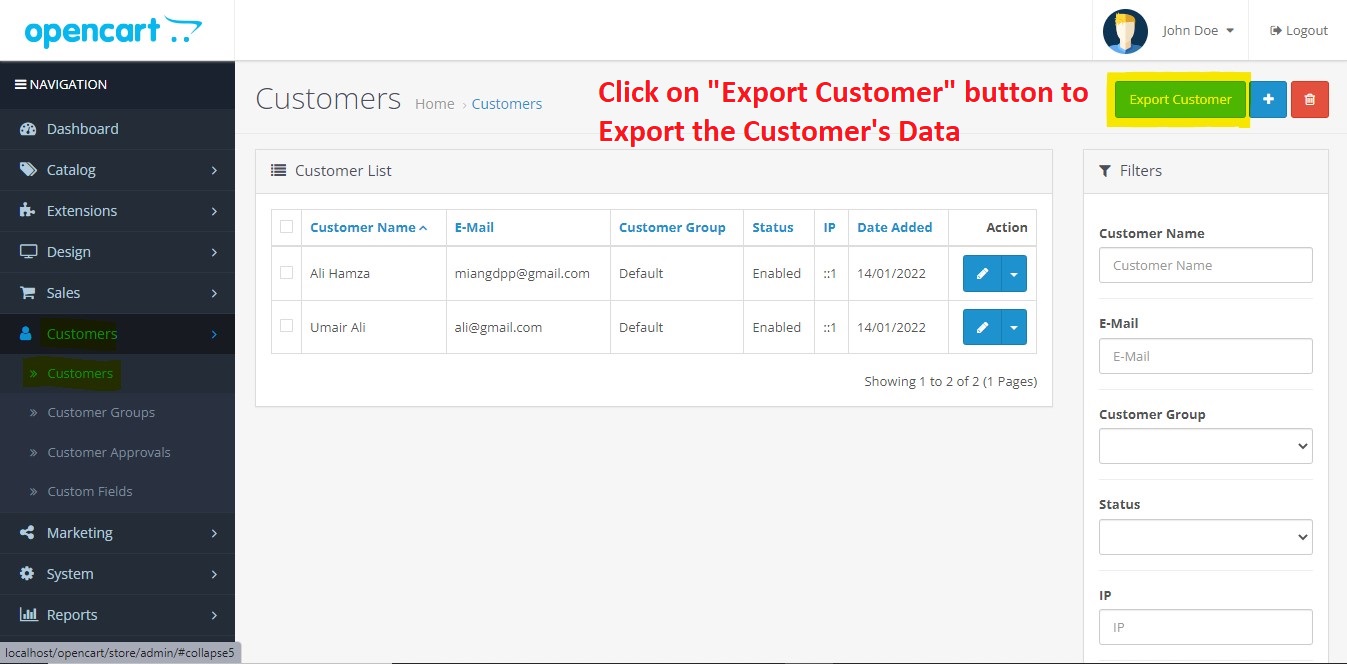Open the Sales menu item

(117, 293)
